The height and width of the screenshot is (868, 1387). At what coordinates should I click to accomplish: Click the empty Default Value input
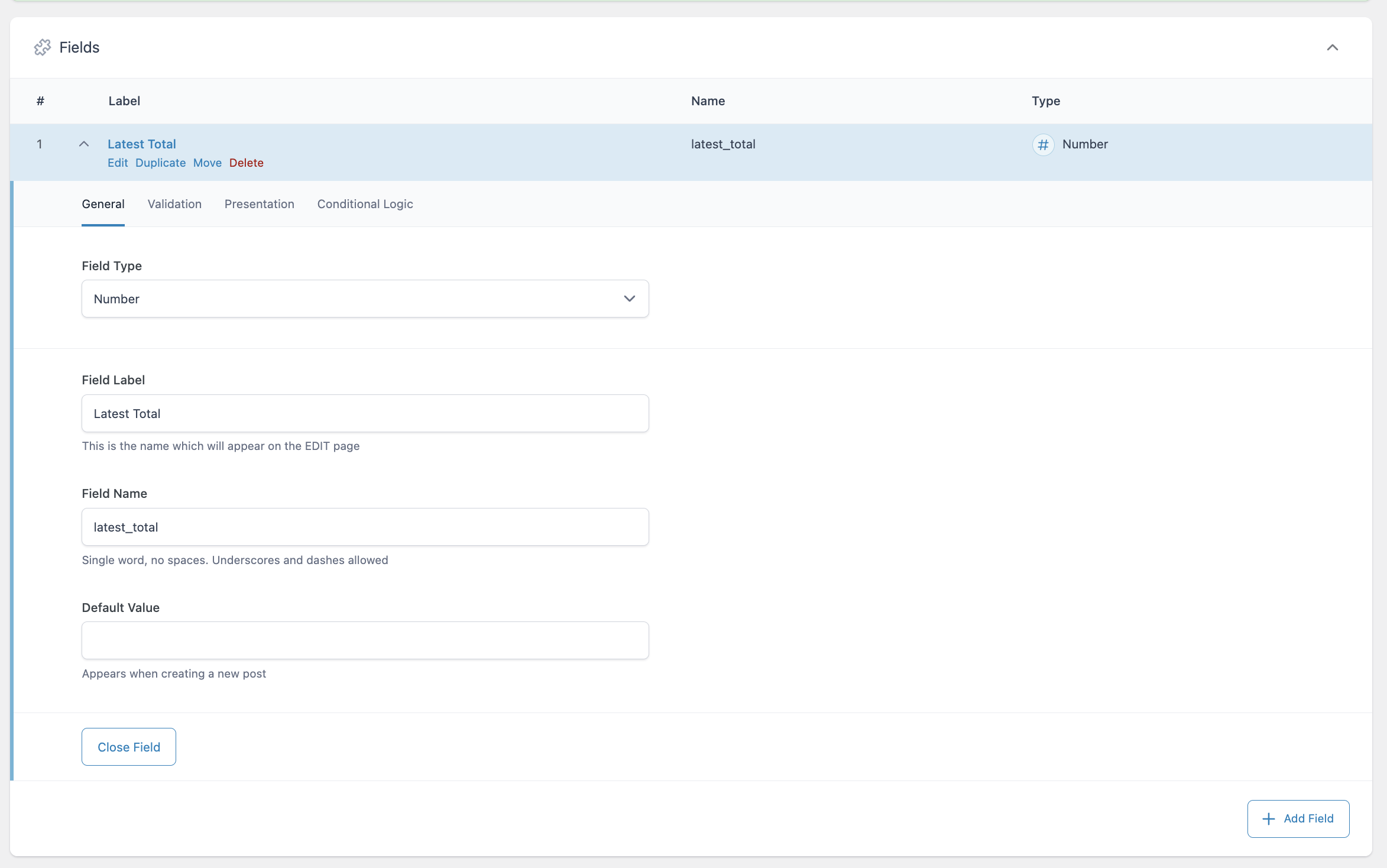[x=365, y=640]
